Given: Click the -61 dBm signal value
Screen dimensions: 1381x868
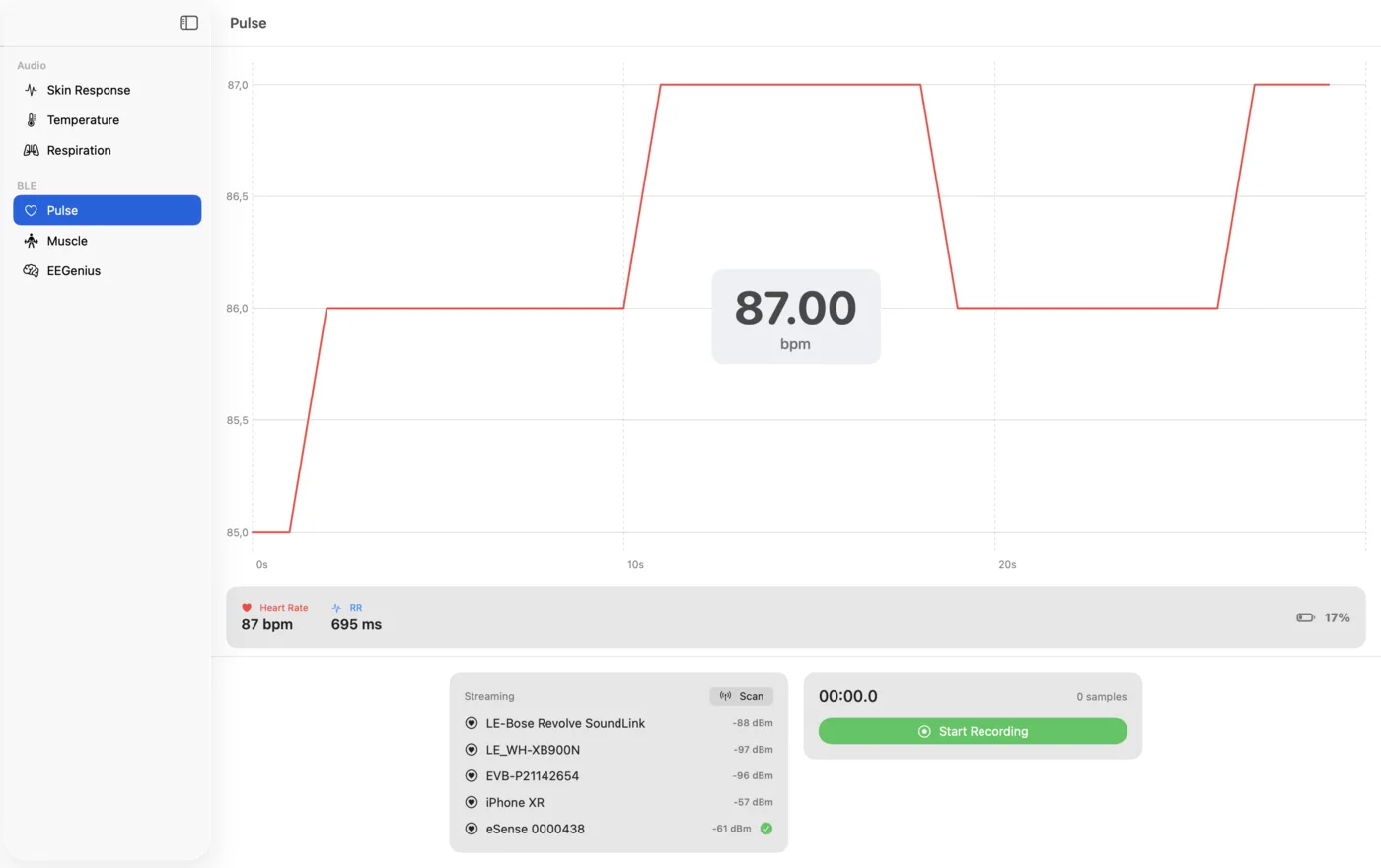Looking at the screenshot, I should [x=731, y=829].
